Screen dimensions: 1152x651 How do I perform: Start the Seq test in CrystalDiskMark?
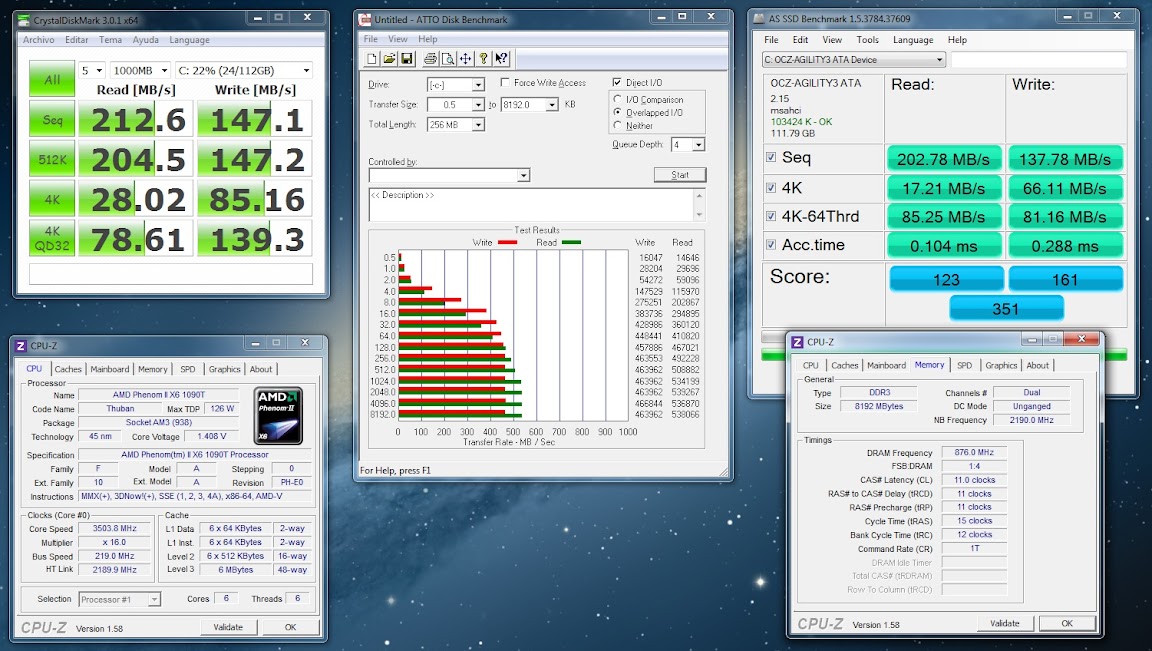click(51, 119)
